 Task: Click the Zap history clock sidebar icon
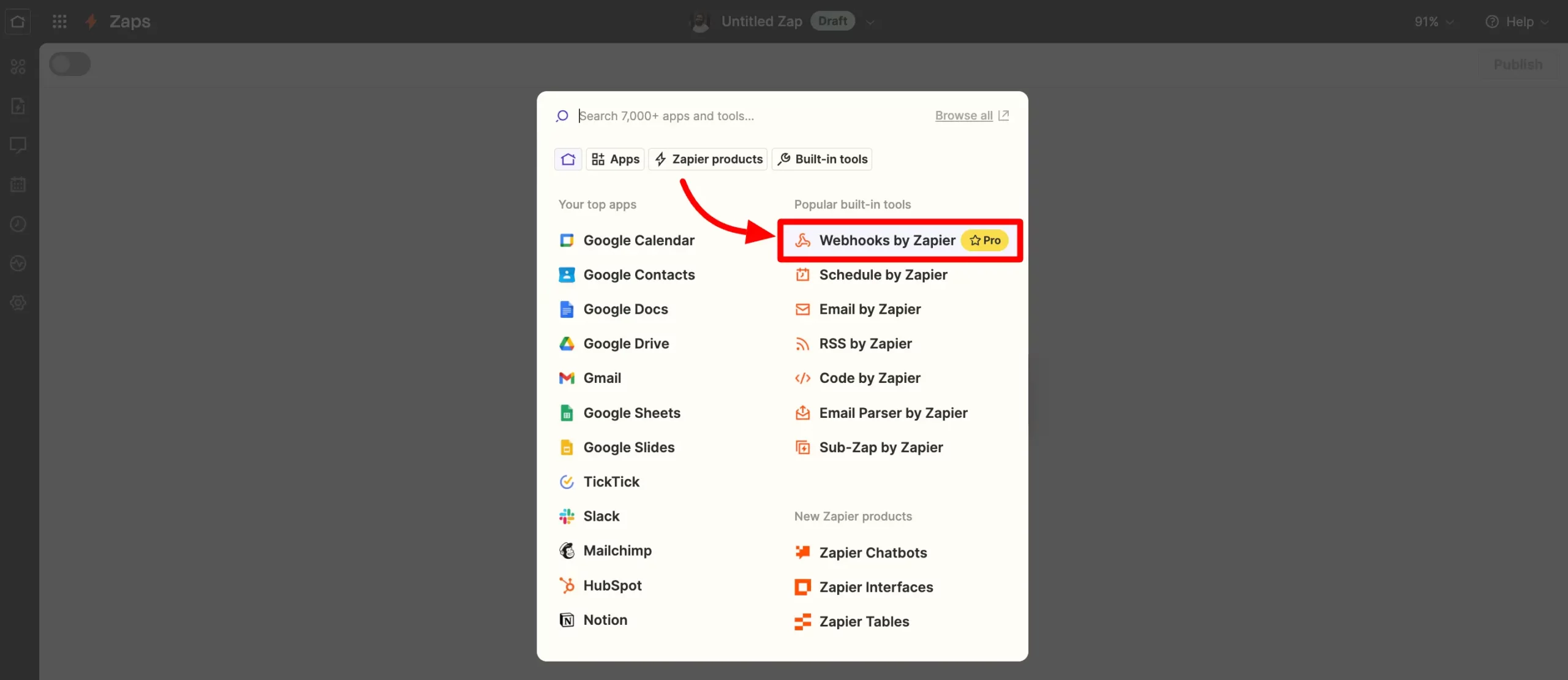(18, 224)
